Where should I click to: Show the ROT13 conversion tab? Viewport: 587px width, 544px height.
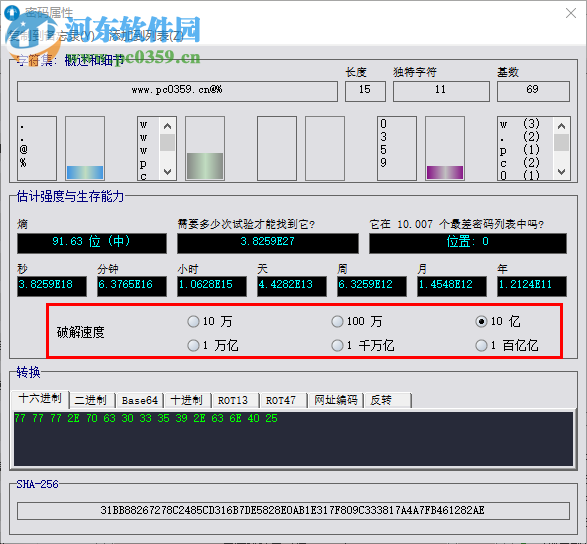tap(235, 400)
